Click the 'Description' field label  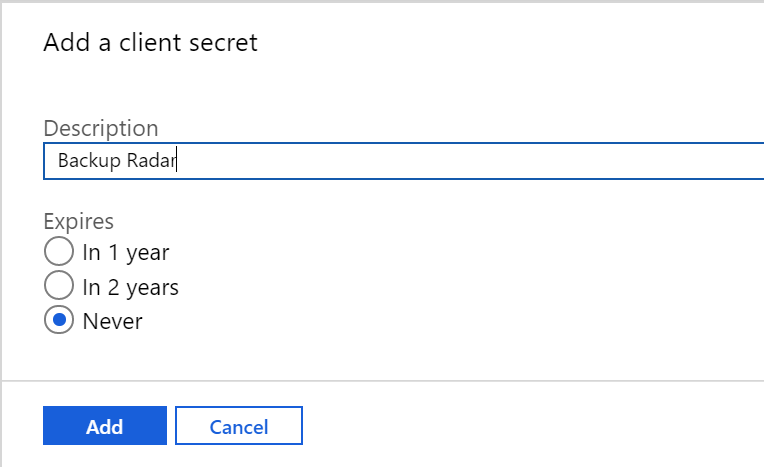[101, 128]
